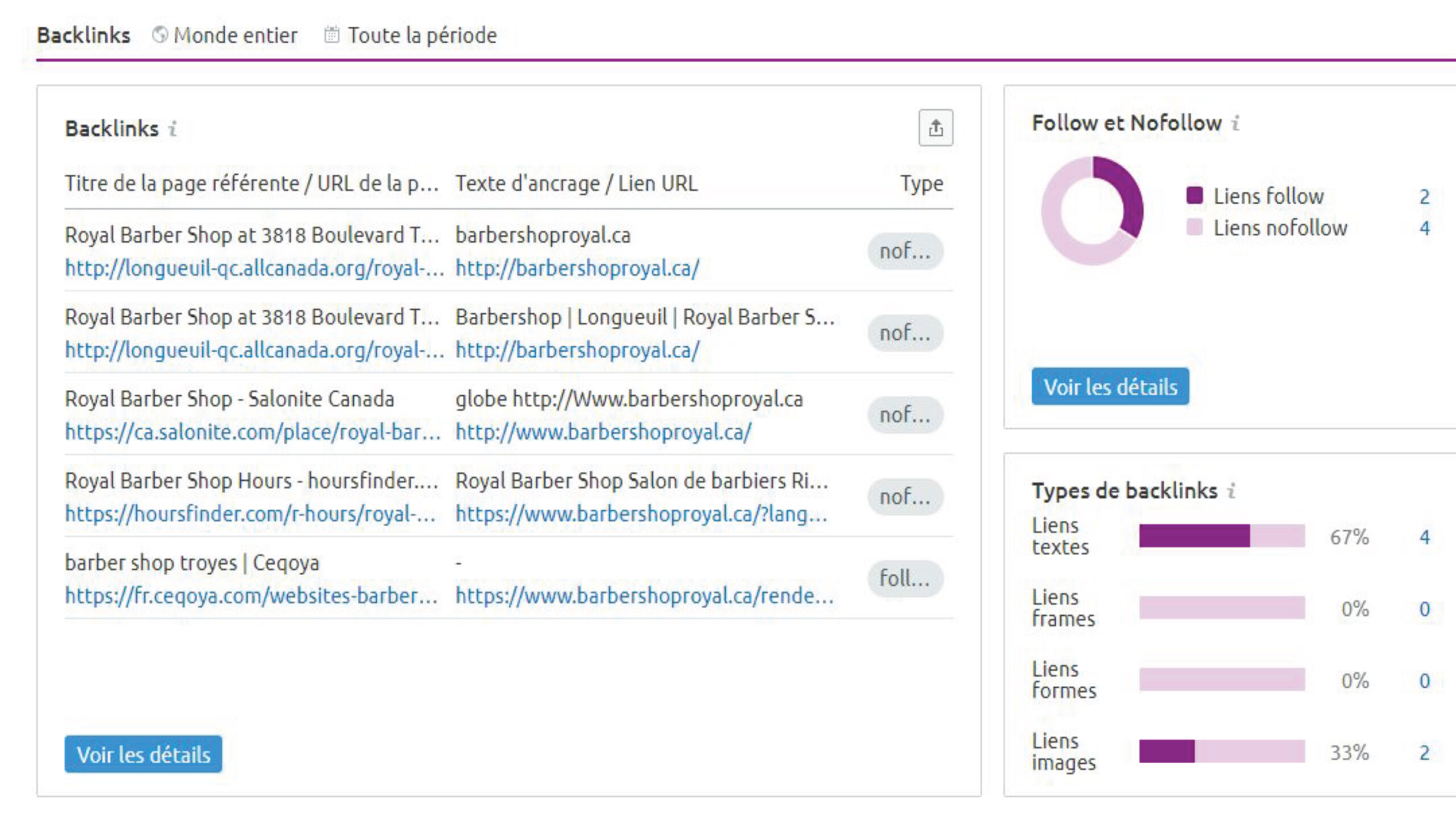Click the Type column header
The height and width of the screenshot is (819, 1456).
tap(921, 184)
